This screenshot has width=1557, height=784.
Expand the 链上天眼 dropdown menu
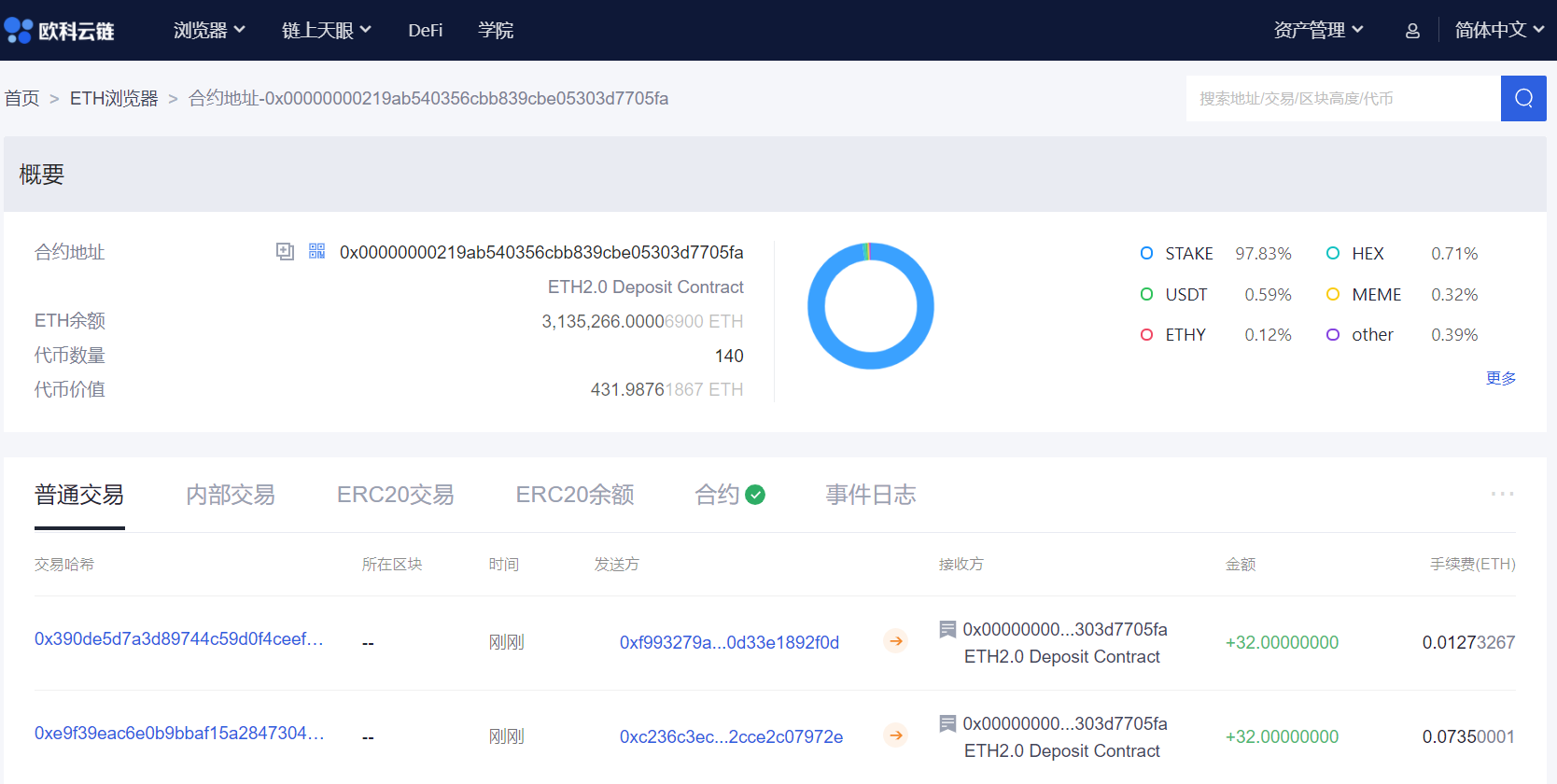pyautogui.click(x=327, y=31)
